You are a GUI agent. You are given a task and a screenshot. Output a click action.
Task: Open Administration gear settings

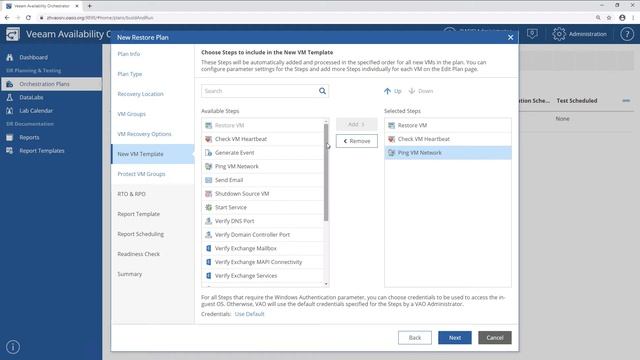(x=579, y=34)
